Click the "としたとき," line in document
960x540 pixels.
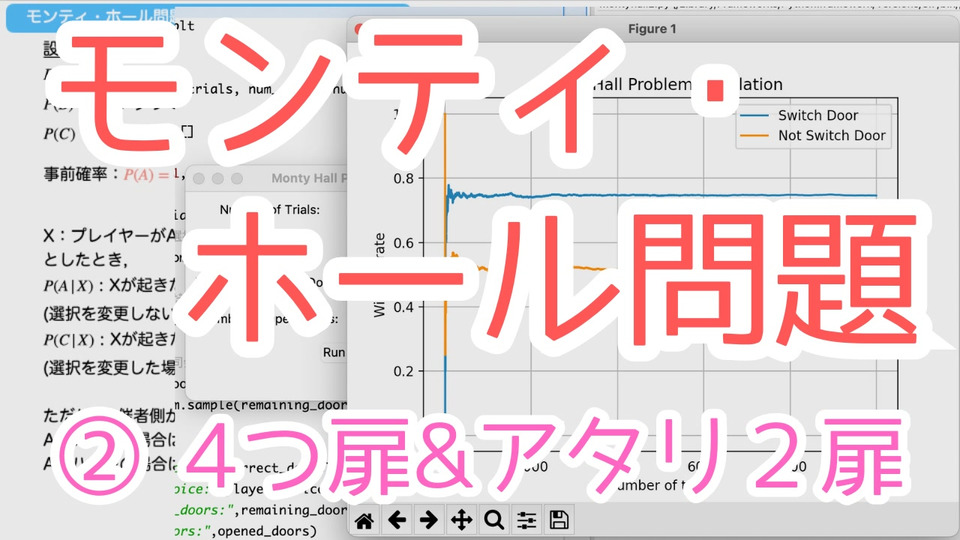pos(85,260)
